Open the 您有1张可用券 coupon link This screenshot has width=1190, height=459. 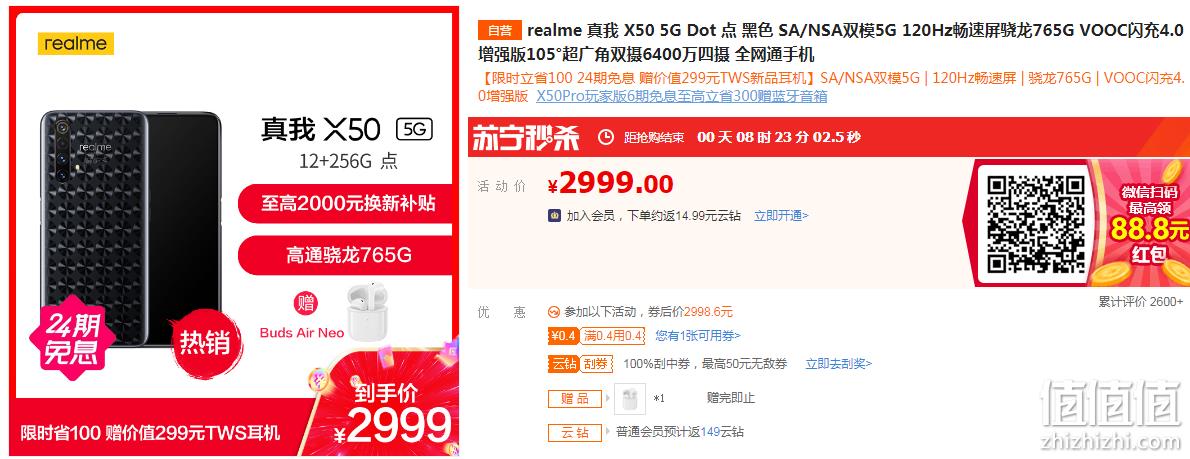click(x=697, y=335)
